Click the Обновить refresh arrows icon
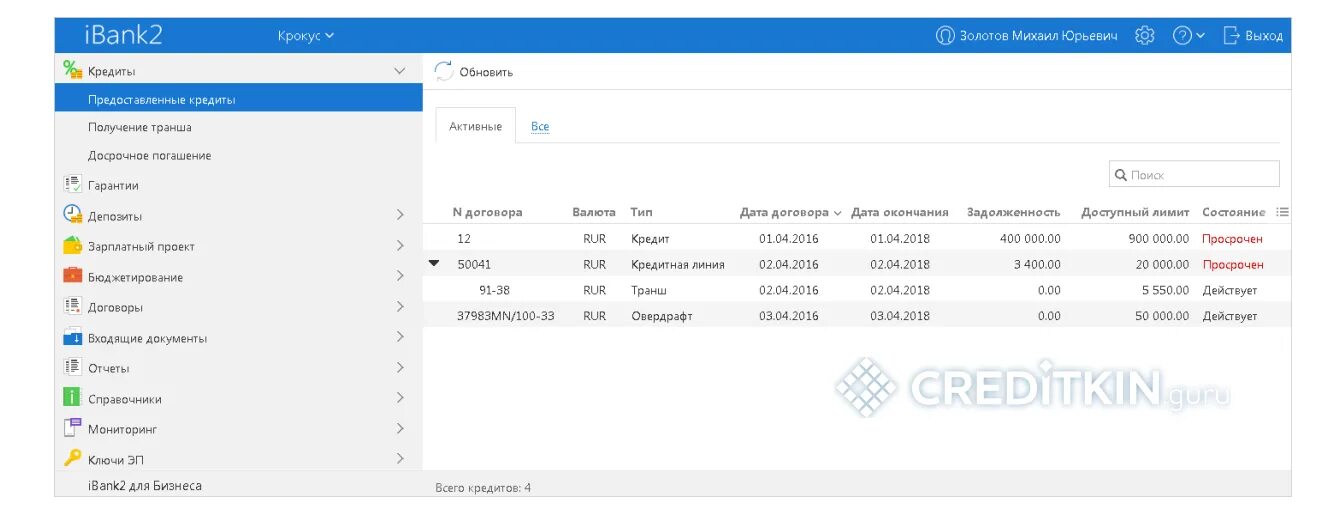Screen dimensions: 1331x518 pyautogui.click(x=443, y=71)
